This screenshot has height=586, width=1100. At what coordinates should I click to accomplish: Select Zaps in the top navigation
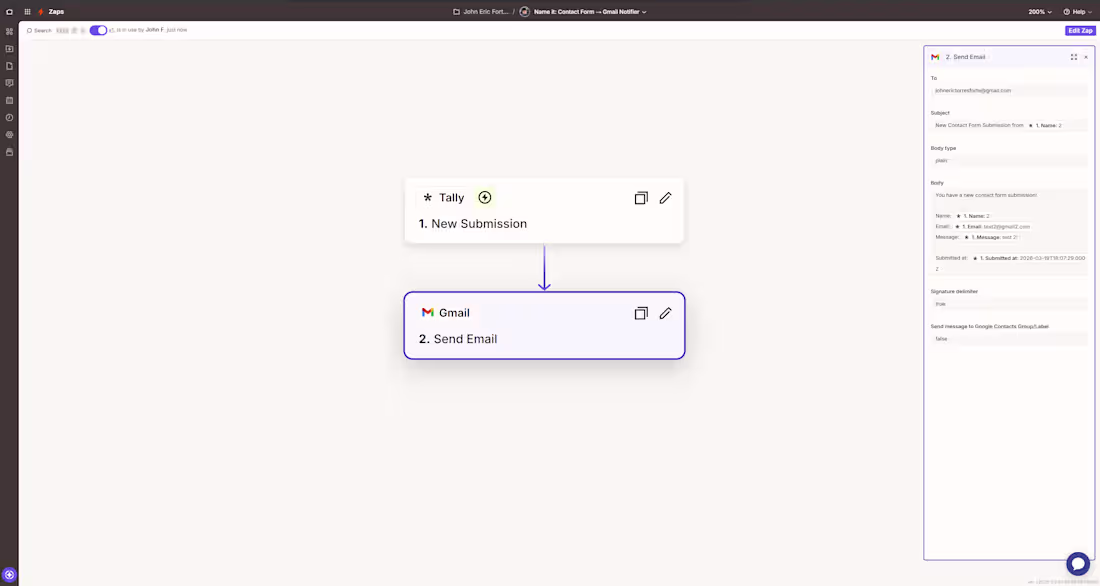pyautogui.click(x=57, y=11)
